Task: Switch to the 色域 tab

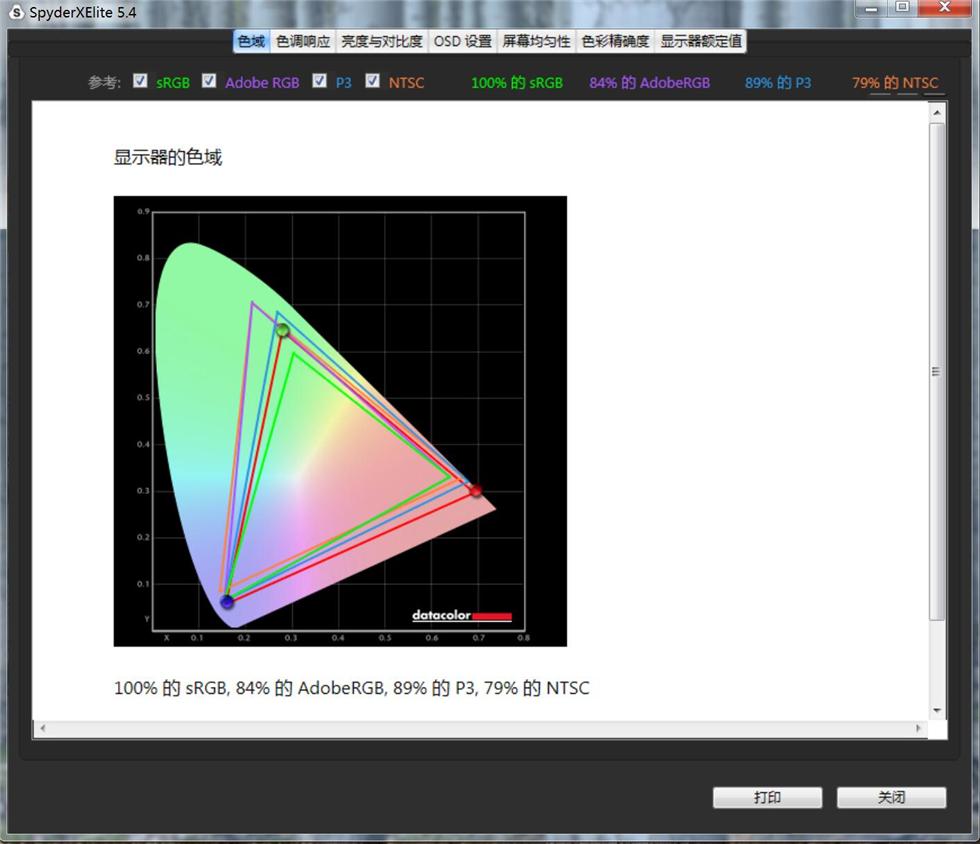Action: (251, 41)
